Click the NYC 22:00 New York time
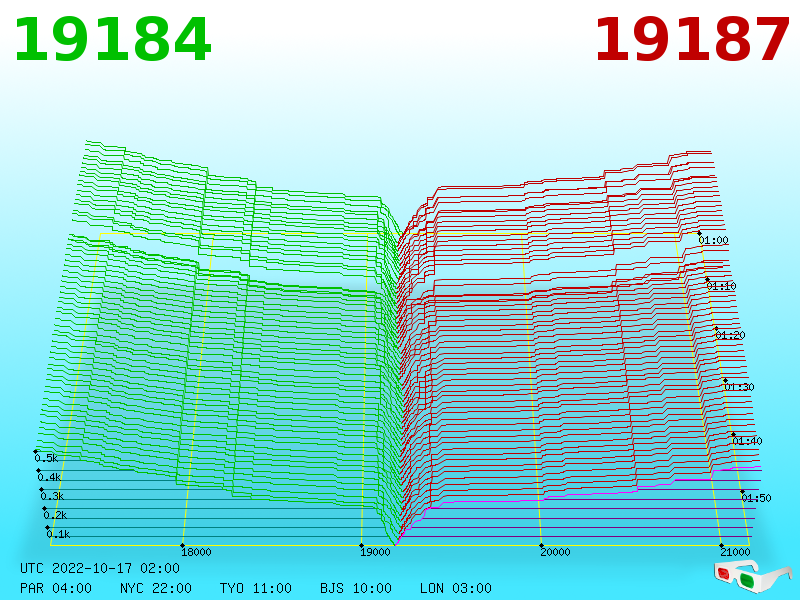The width and height of the screenshot is (800, 600). (156, 588)
